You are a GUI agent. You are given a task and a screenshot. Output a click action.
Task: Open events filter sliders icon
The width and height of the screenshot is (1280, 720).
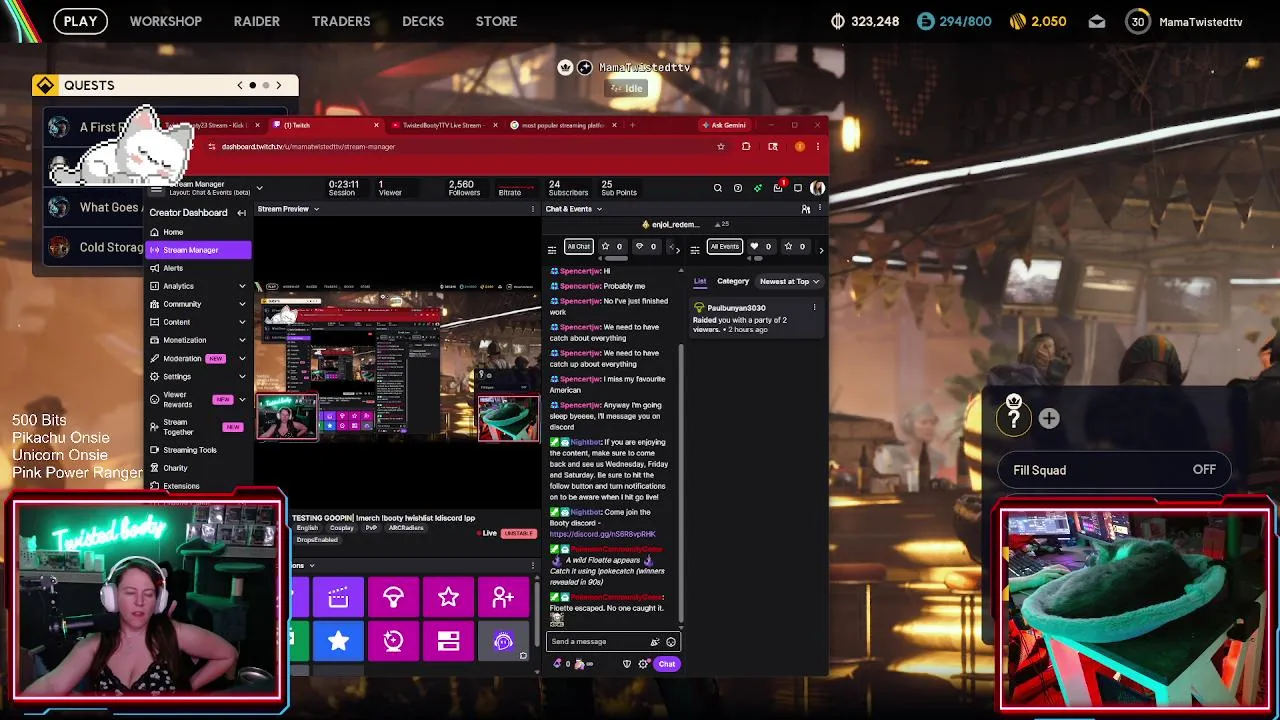click(695, 249)
